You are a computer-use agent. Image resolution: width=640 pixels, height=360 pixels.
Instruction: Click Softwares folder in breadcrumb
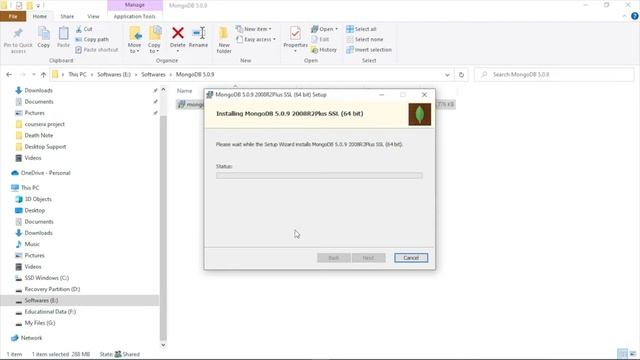(153, 75)
